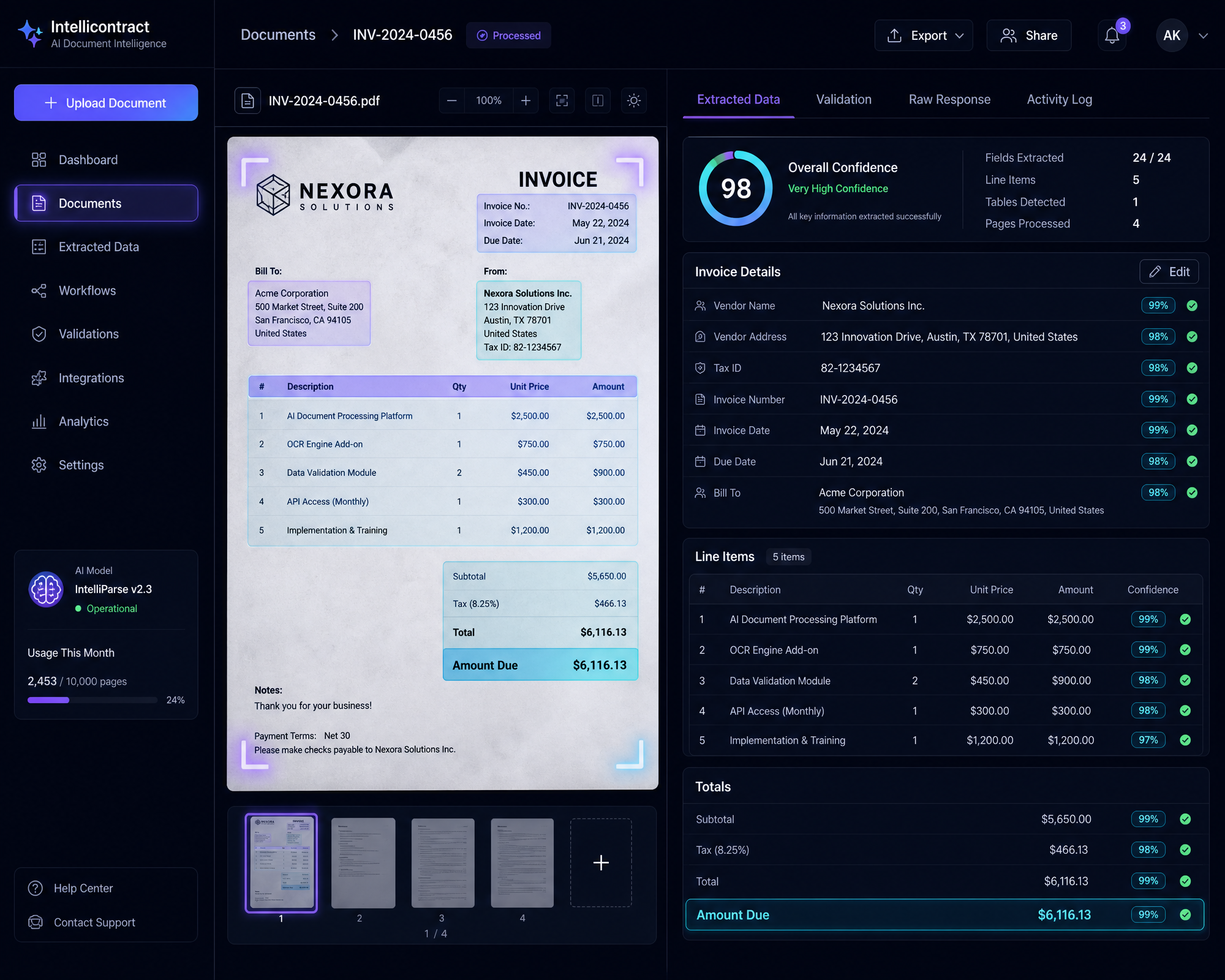This screenshot has height=980, width=1225.
Task: Click the Intellicontract sparkle logo
Action: (x=31, y=33)
